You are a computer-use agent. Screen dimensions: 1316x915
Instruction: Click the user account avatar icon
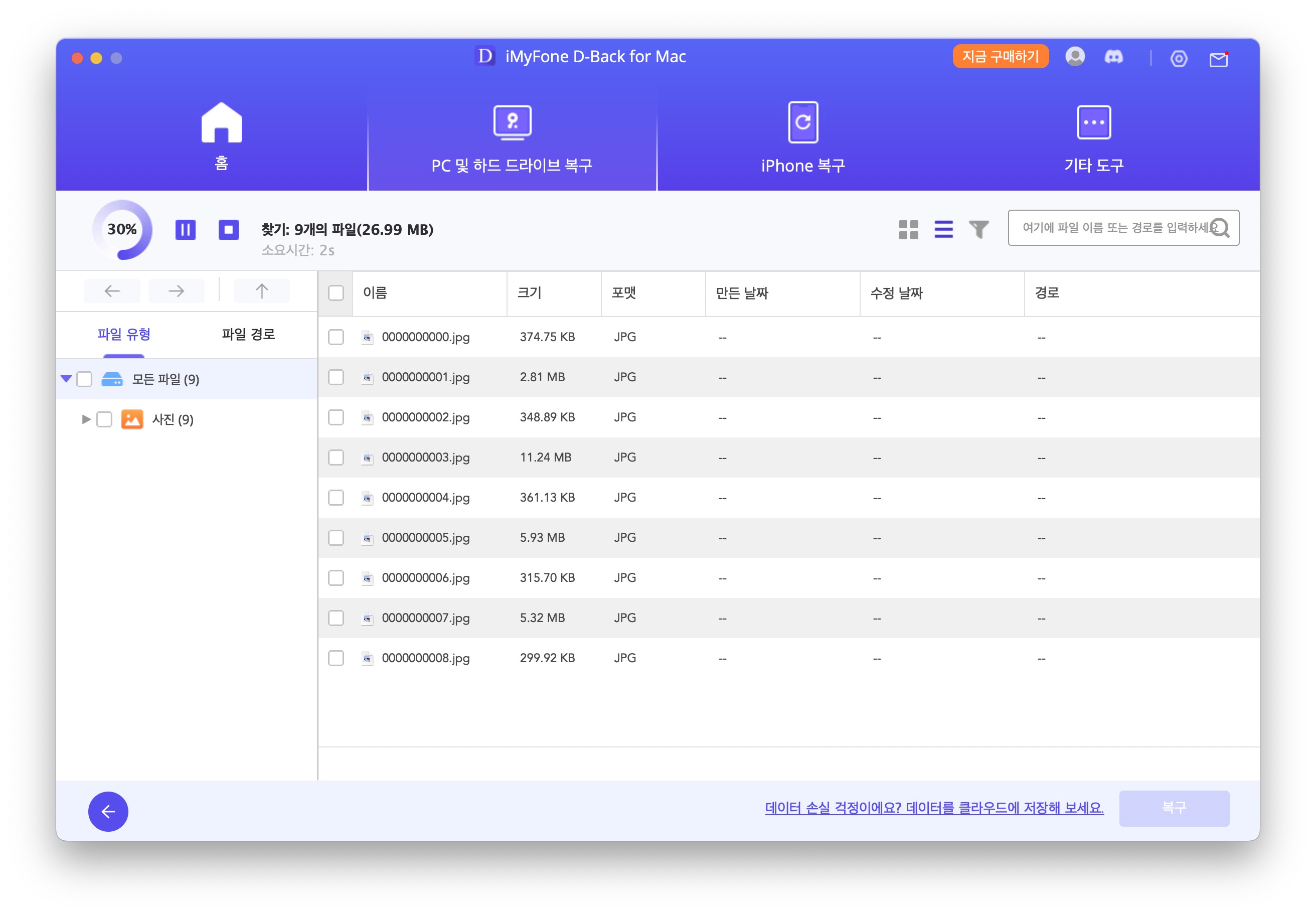coord(1075,57)
